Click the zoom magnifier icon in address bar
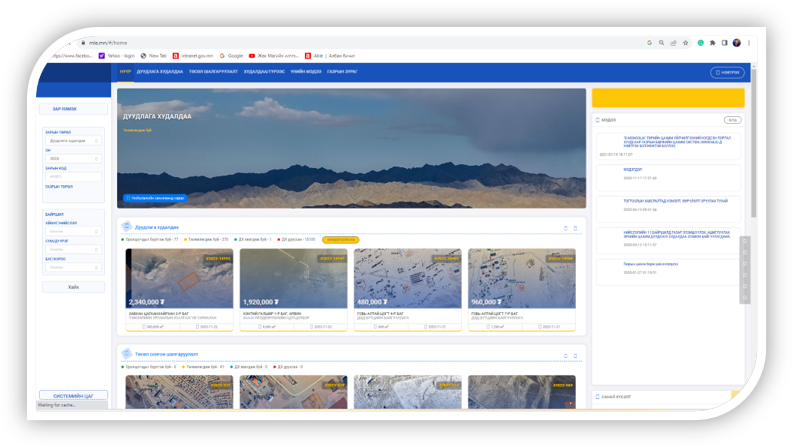The width and height of the screenshot is (793, 447). point(662,43)
